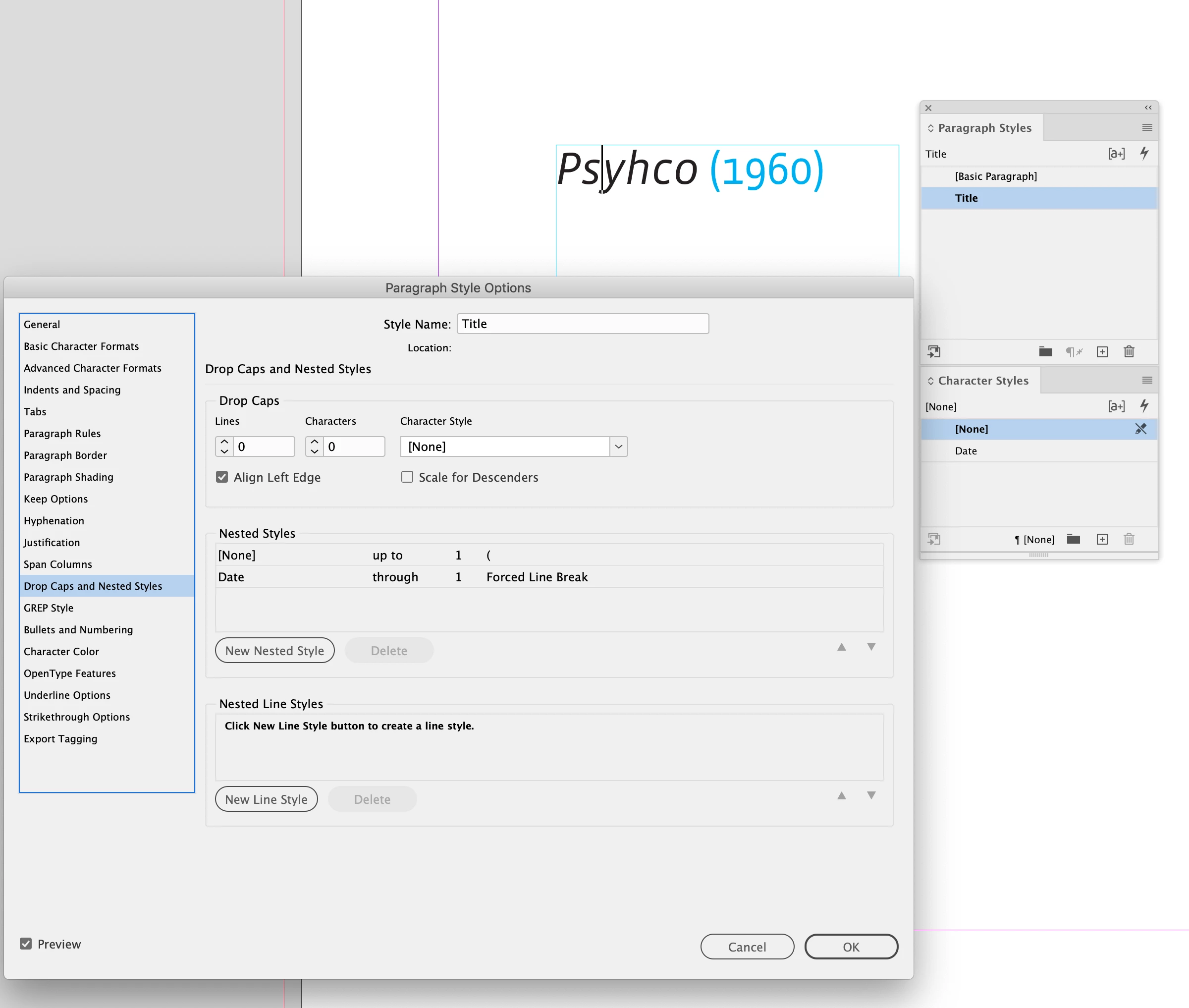Click the Paragraph Styles panel menu icon
The width and height of the screenshot is (1189, 1008).
coord(1147,127)
